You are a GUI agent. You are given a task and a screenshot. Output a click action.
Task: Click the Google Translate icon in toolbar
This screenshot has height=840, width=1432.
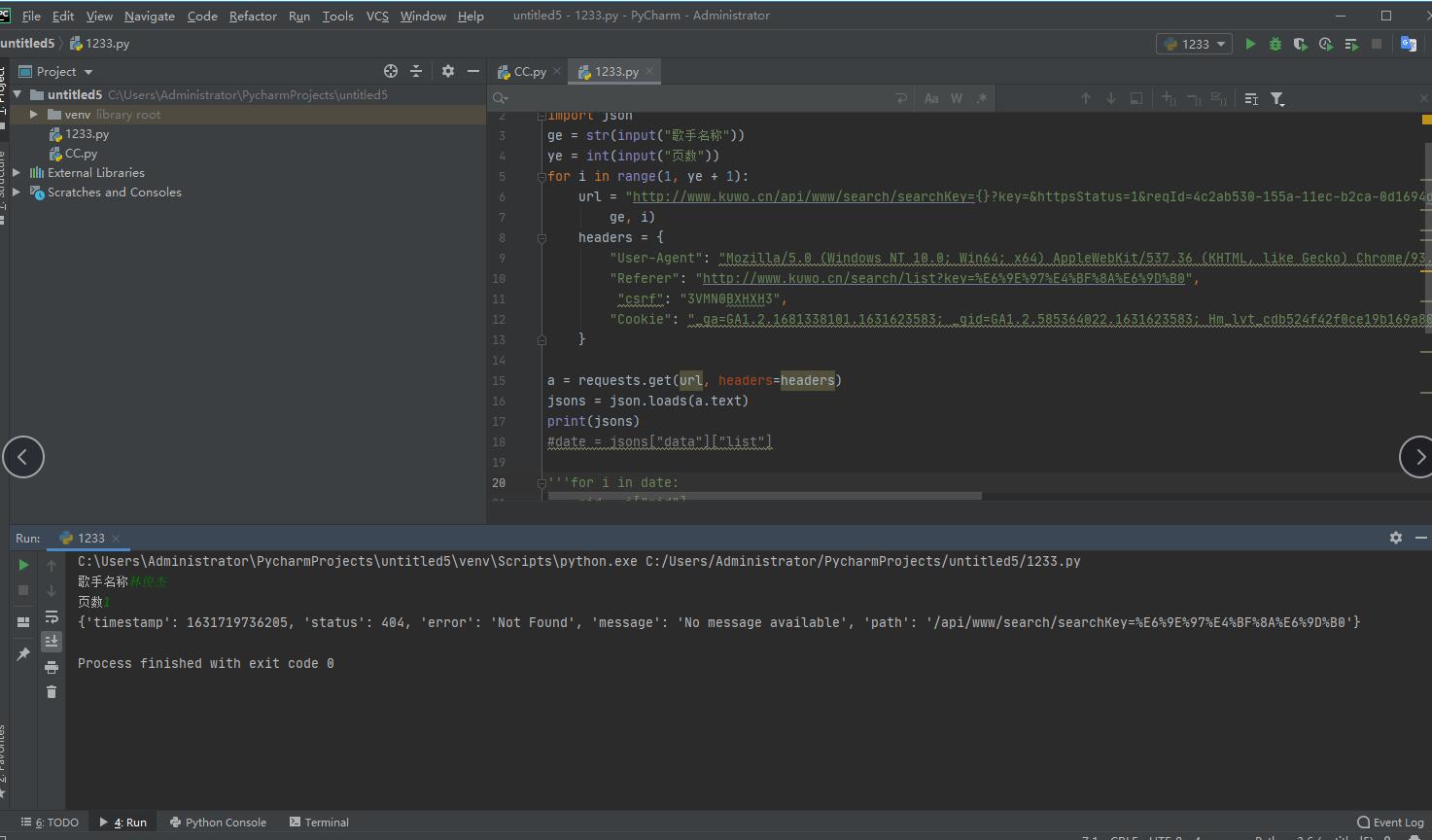(x=1408, y=44)
